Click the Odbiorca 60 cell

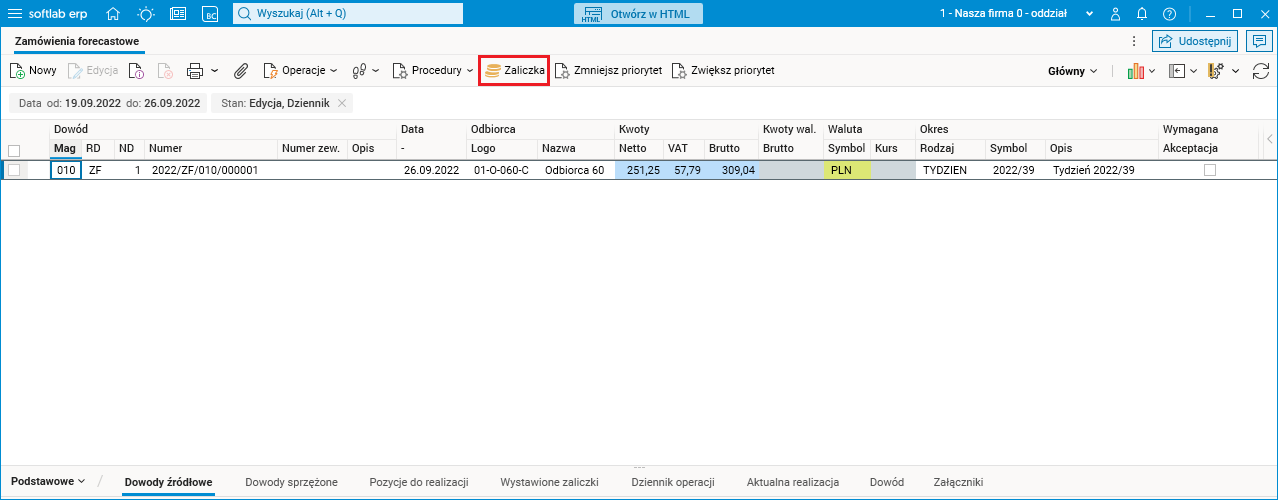point(575,170)
